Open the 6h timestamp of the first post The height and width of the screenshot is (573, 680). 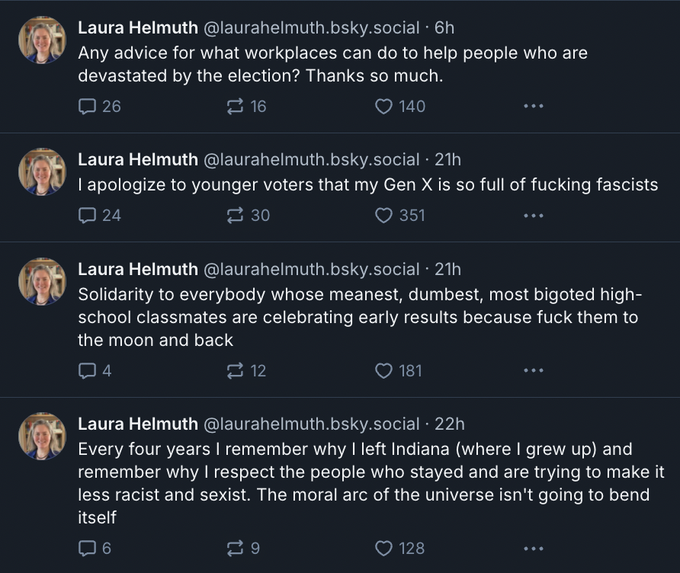pyautogui.click(x=445, y=28)
